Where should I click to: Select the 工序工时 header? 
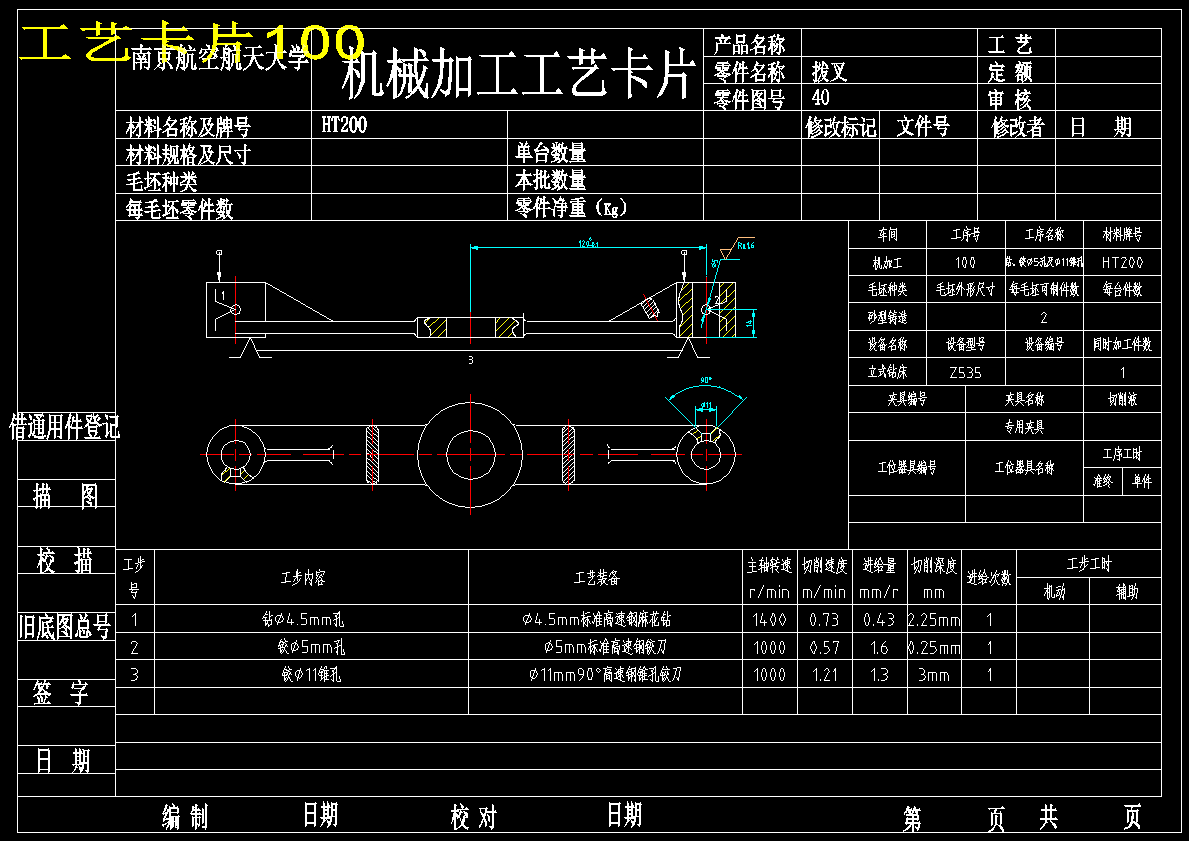pos(1122,454)
